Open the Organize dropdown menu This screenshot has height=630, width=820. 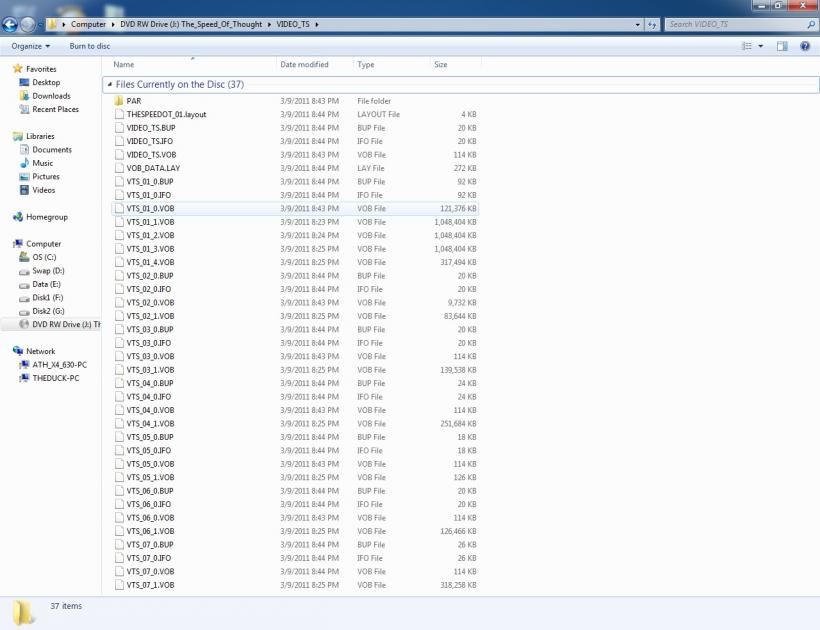pyautogui.click(x=30, y=46)
